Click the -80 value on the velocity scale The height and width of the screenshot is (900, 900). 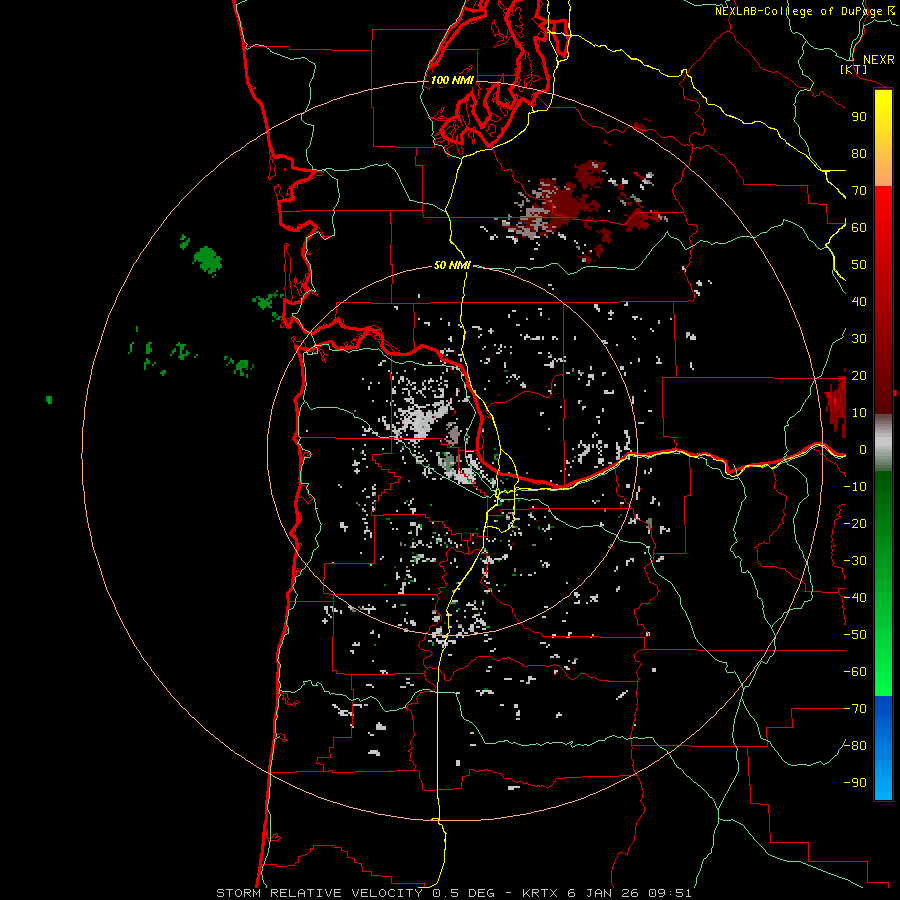[x=855, y=746]
